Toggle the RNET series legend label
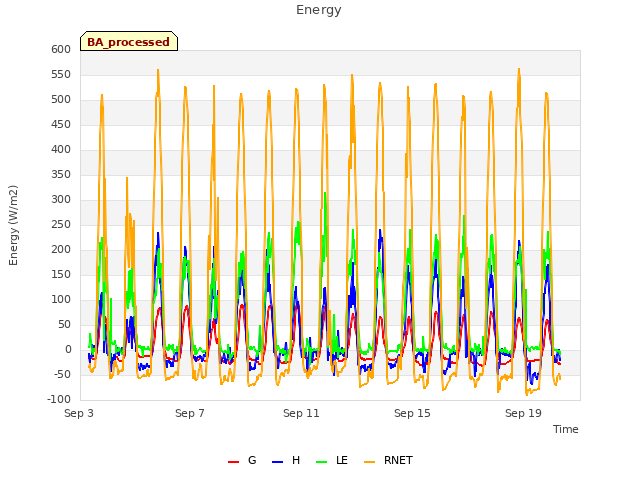This screenshot has height=480, width=640. click(398, 460)
